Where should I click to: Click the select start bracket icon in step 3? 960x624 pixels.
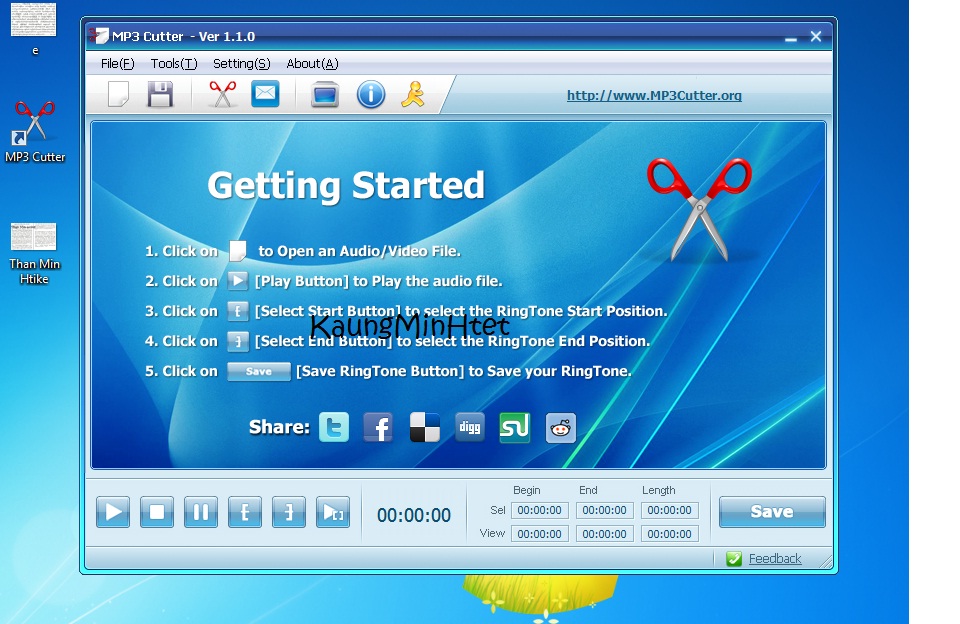pyautogui.click(x=238, y=311)
